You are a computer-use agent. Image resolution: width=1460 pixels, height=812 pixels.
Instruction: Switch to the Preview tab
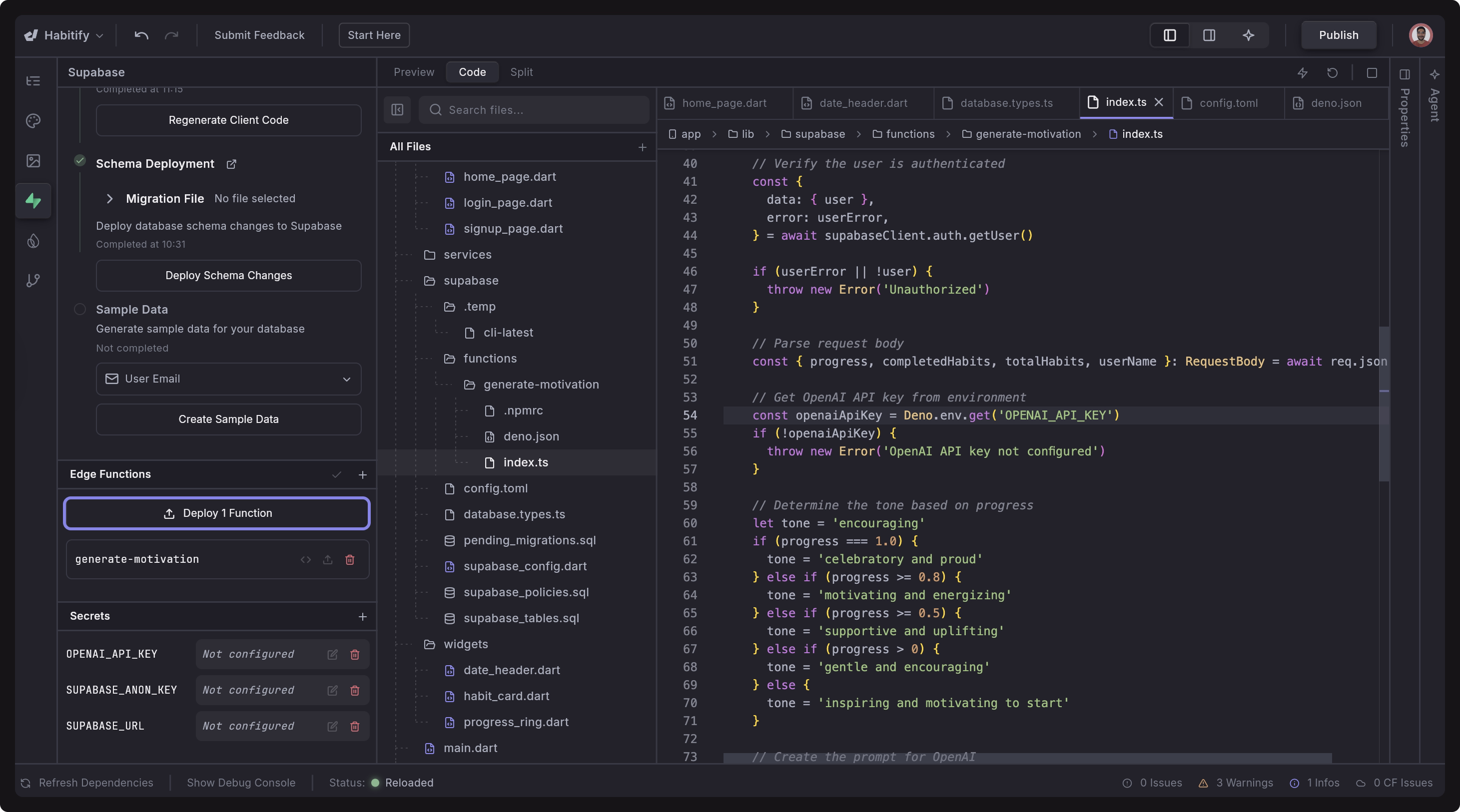pyautogui.click(x=413, y=72)
